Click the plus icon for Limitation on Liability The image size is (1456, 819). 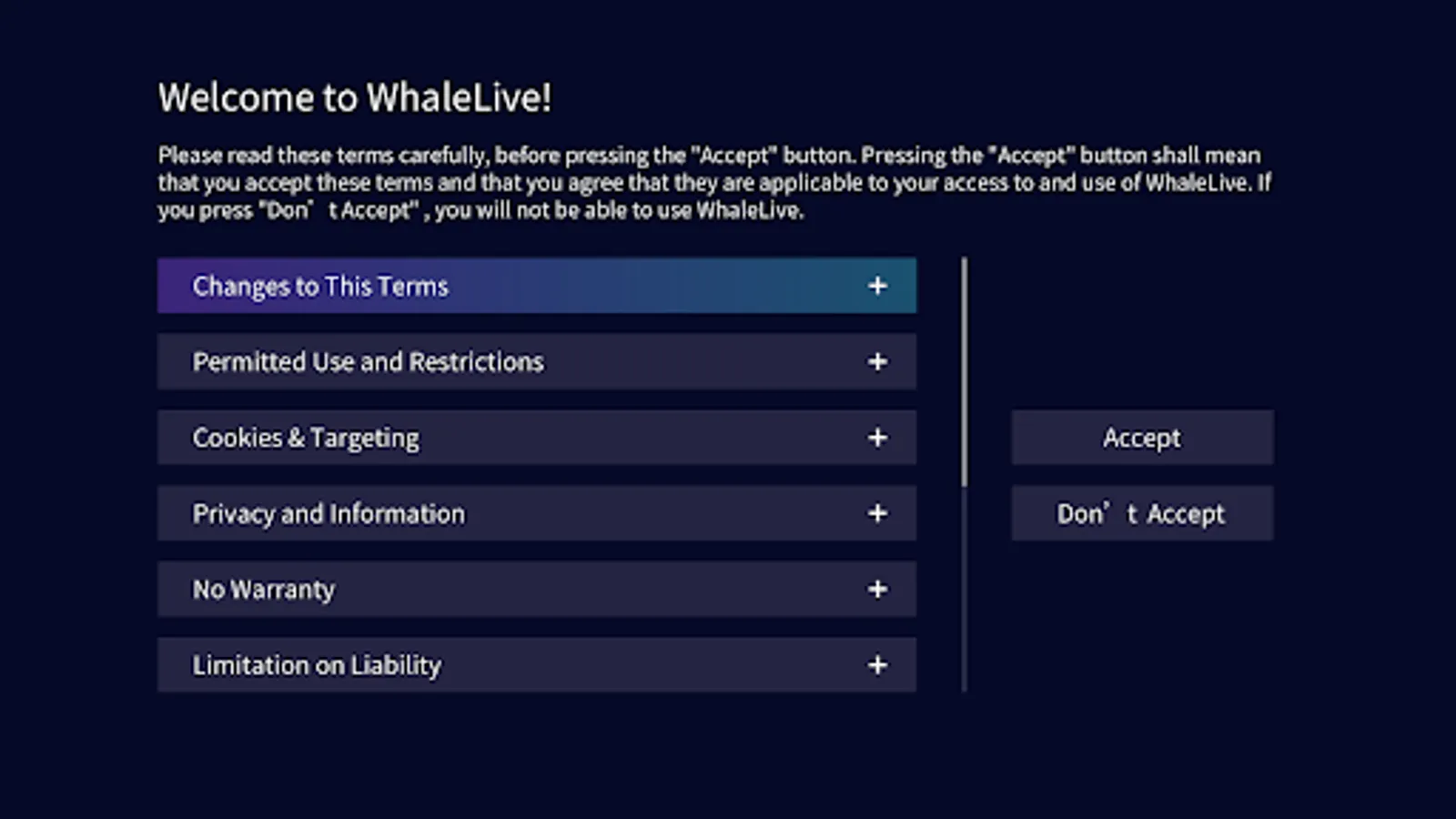[877, 665]
